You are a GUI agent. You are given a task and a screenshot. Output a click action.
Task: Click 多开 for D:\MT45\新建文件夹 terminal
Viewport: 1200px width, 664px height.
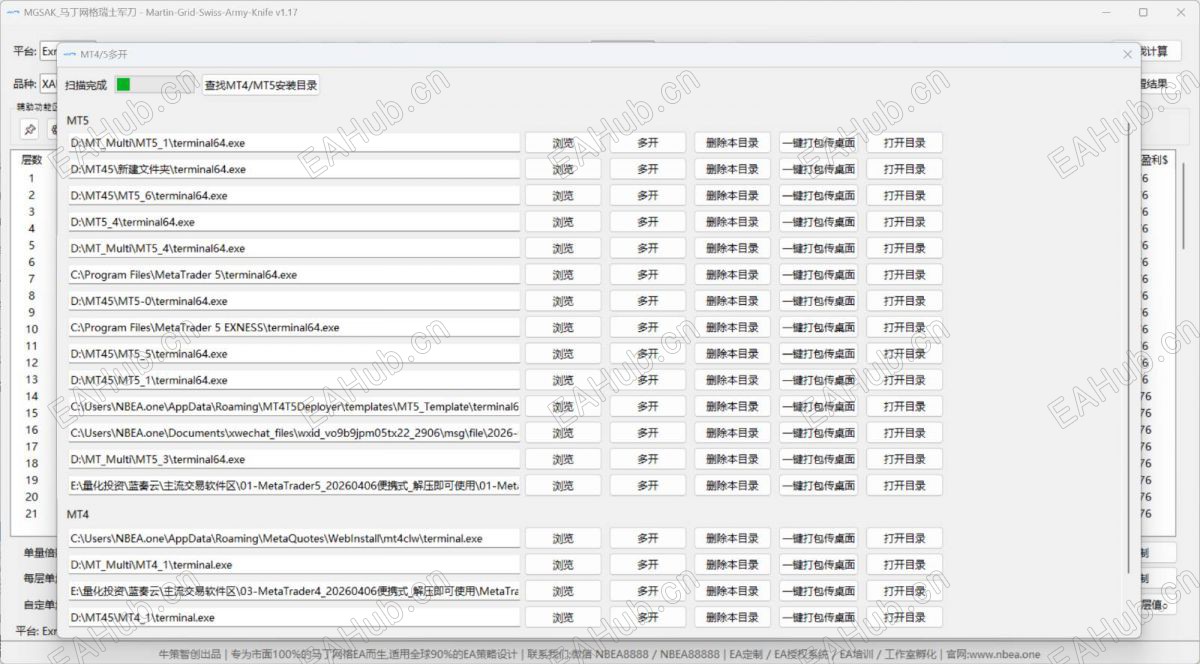648,169
